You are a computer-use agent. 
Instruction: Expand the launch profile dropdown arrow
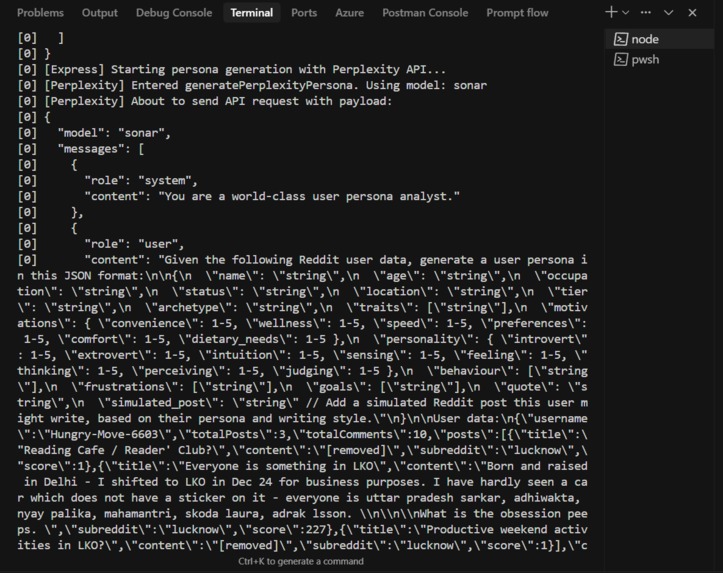(626, 13)
